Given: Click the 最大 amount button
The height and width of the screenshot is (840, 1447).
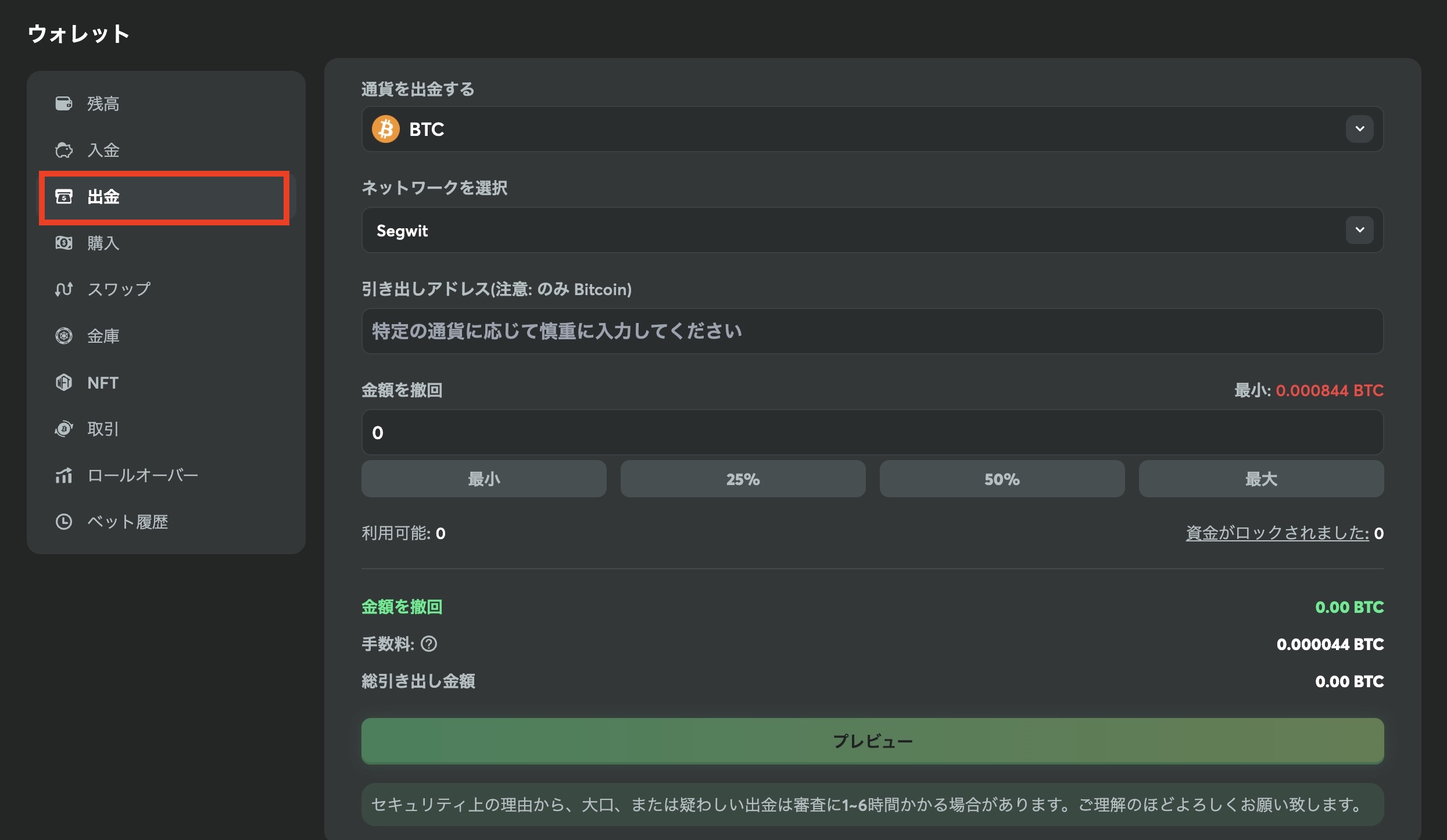Looking at the screenshot, I should click(1261, 479).
